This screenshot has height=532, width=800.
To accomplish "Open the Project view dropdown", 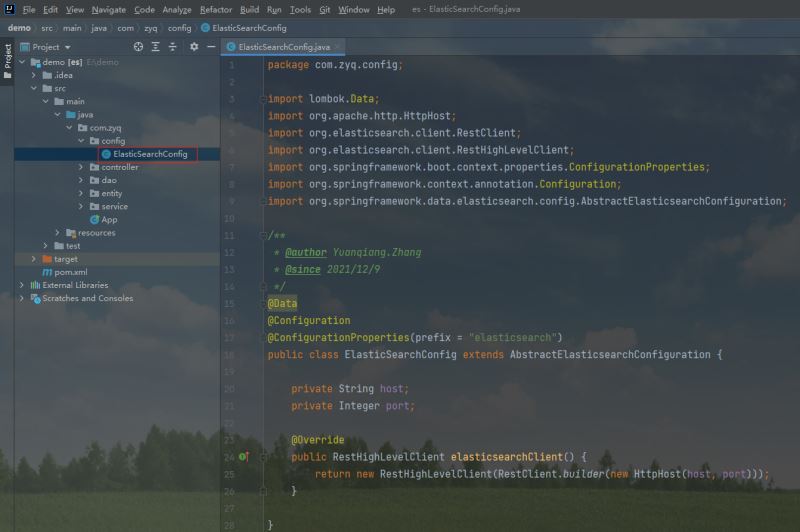I will 68,47.
